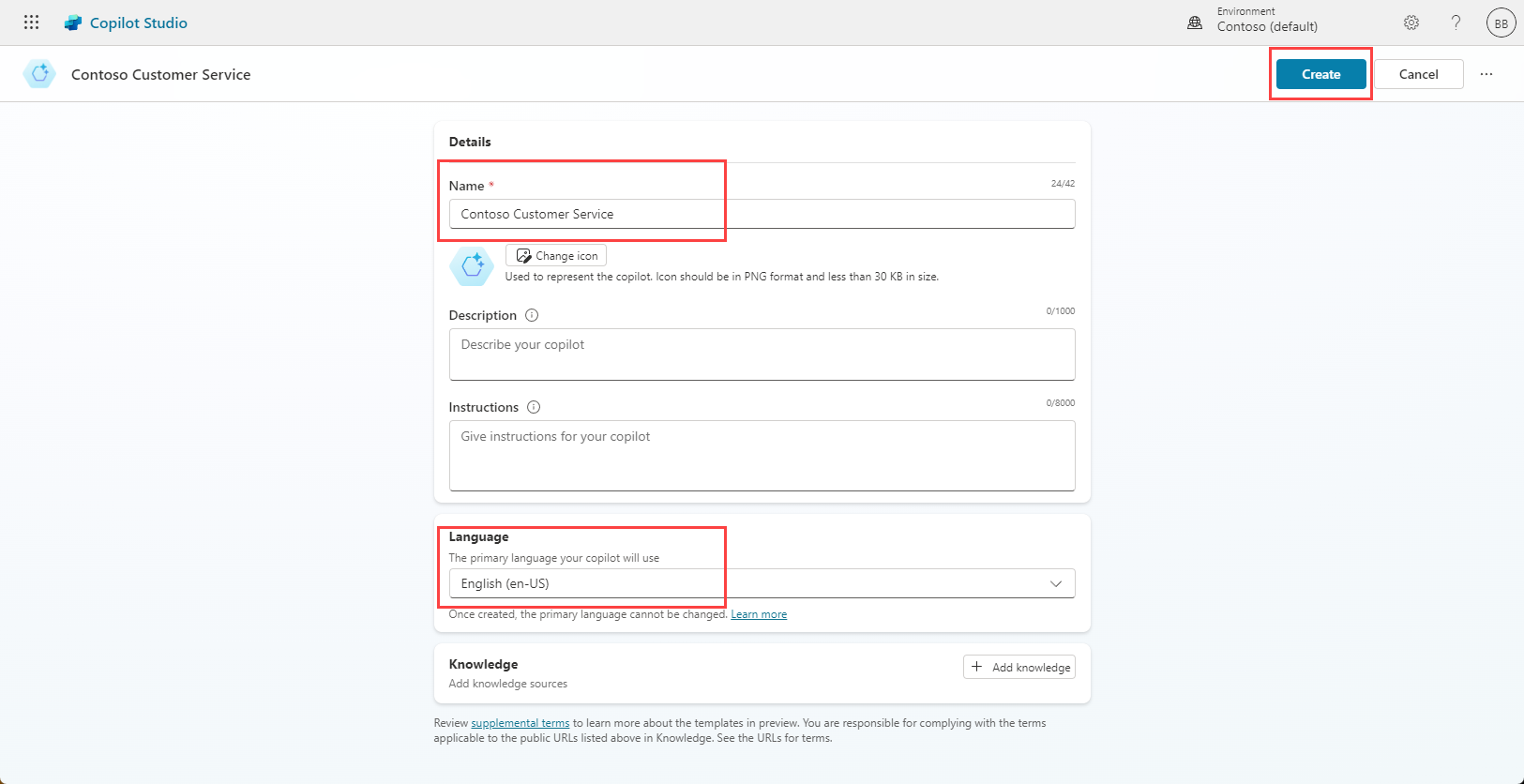Open the app launcher grid icon
The height and width of the screenshot is (784, 1524).
31,23
